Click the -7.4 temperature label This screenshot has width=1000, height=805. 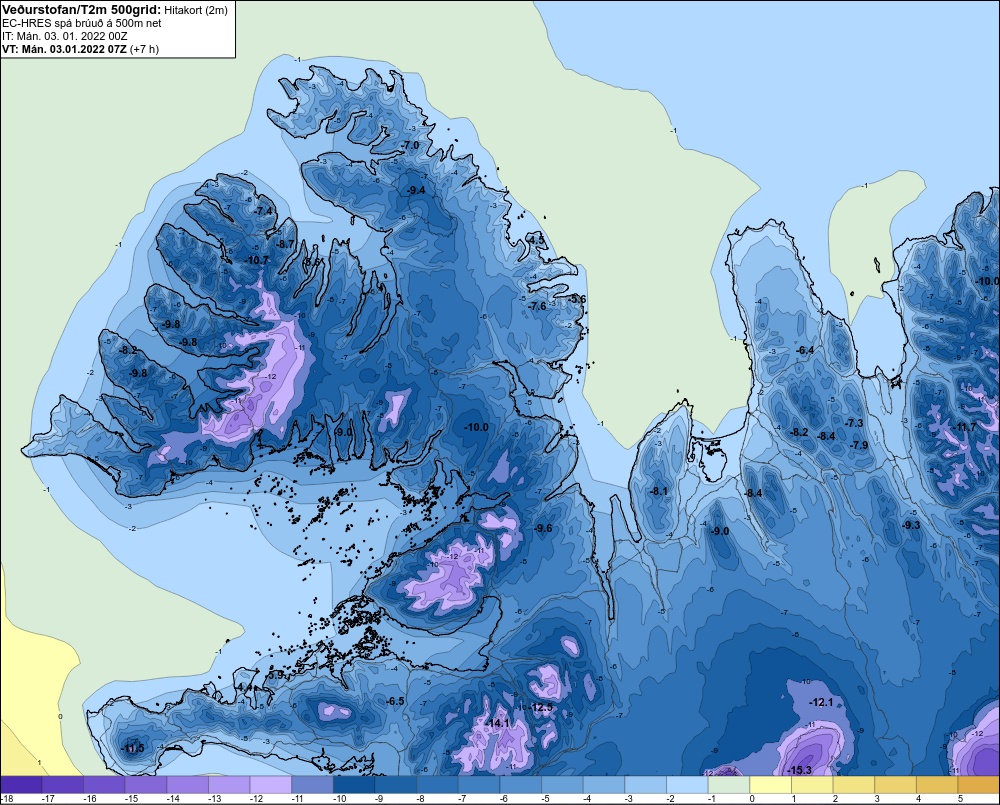pos(263,211)
